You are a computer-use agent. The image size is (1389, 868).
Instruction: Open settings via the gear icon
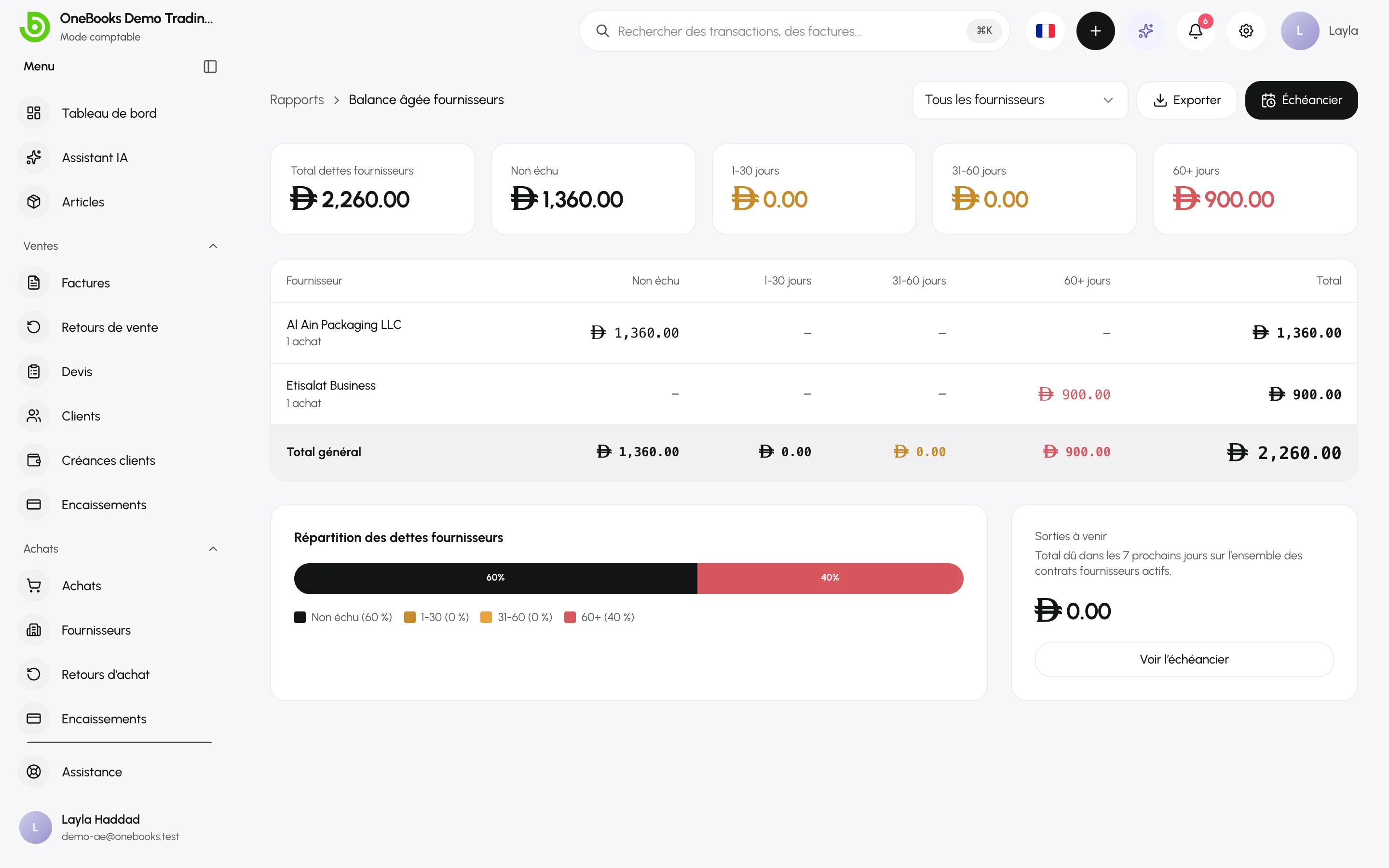tap(1246, 31)
